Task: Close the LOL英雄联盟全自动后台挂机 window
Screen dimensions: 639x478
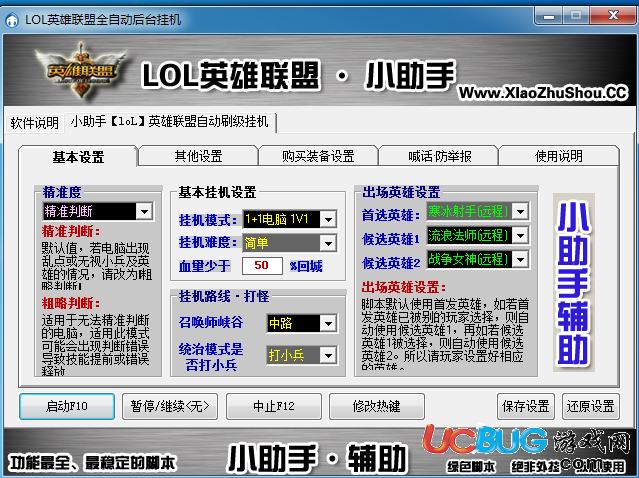Action: click(x=613, y=16)
